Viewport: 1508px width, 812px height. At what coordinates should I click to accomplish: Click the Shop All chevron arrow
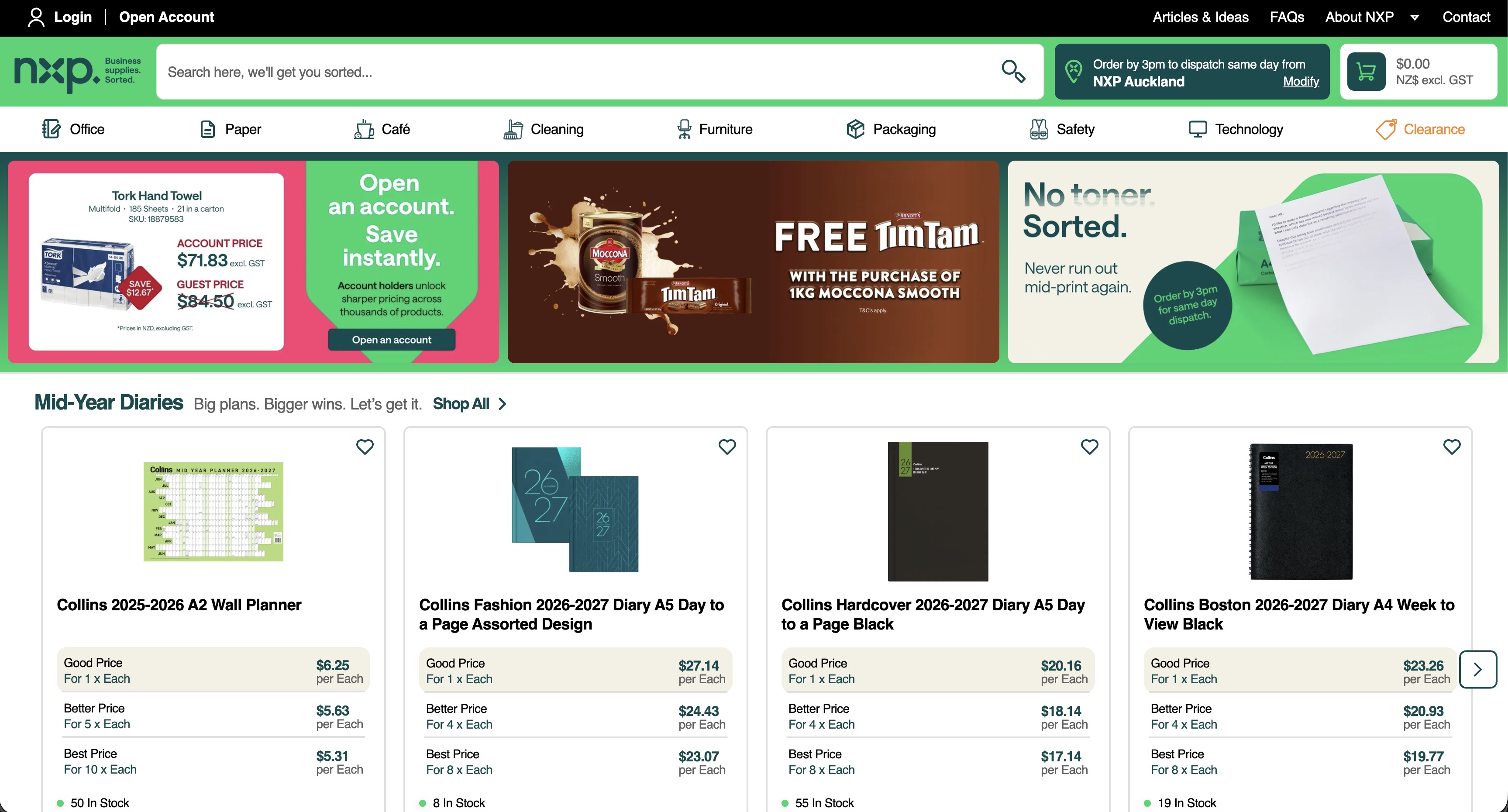[502, 404]
